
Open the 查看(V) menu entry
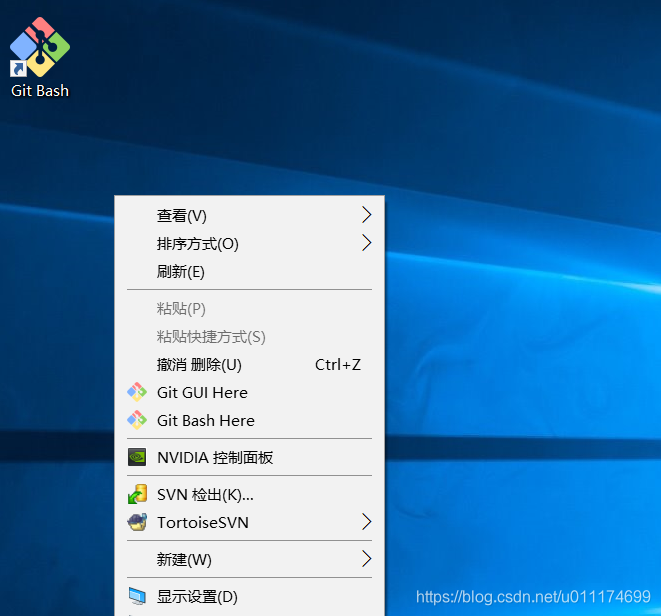[250, 215]
